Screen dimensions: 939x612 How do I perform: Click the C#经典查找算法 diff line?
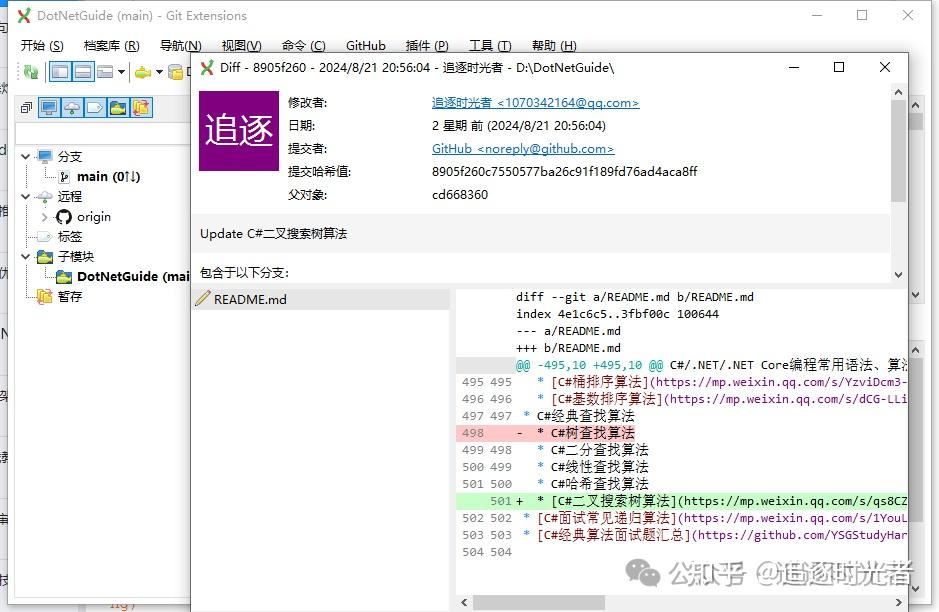click(585, 416)
